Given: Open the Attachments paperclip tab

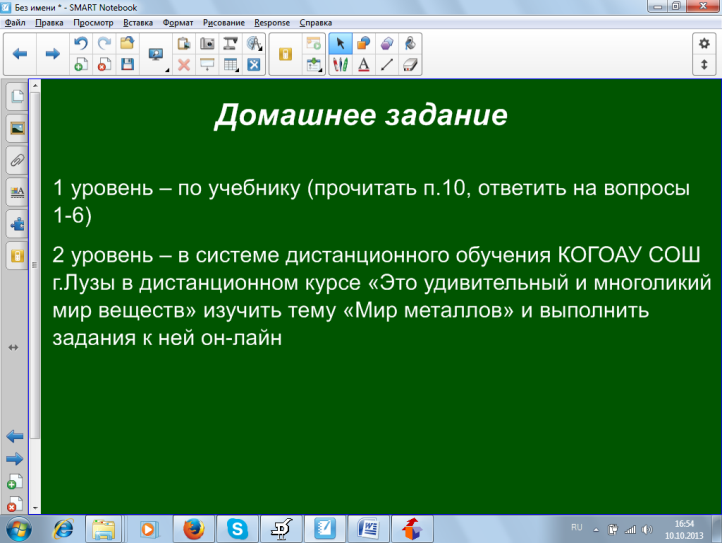Looking at the screenshot, I should click(17, 160).
